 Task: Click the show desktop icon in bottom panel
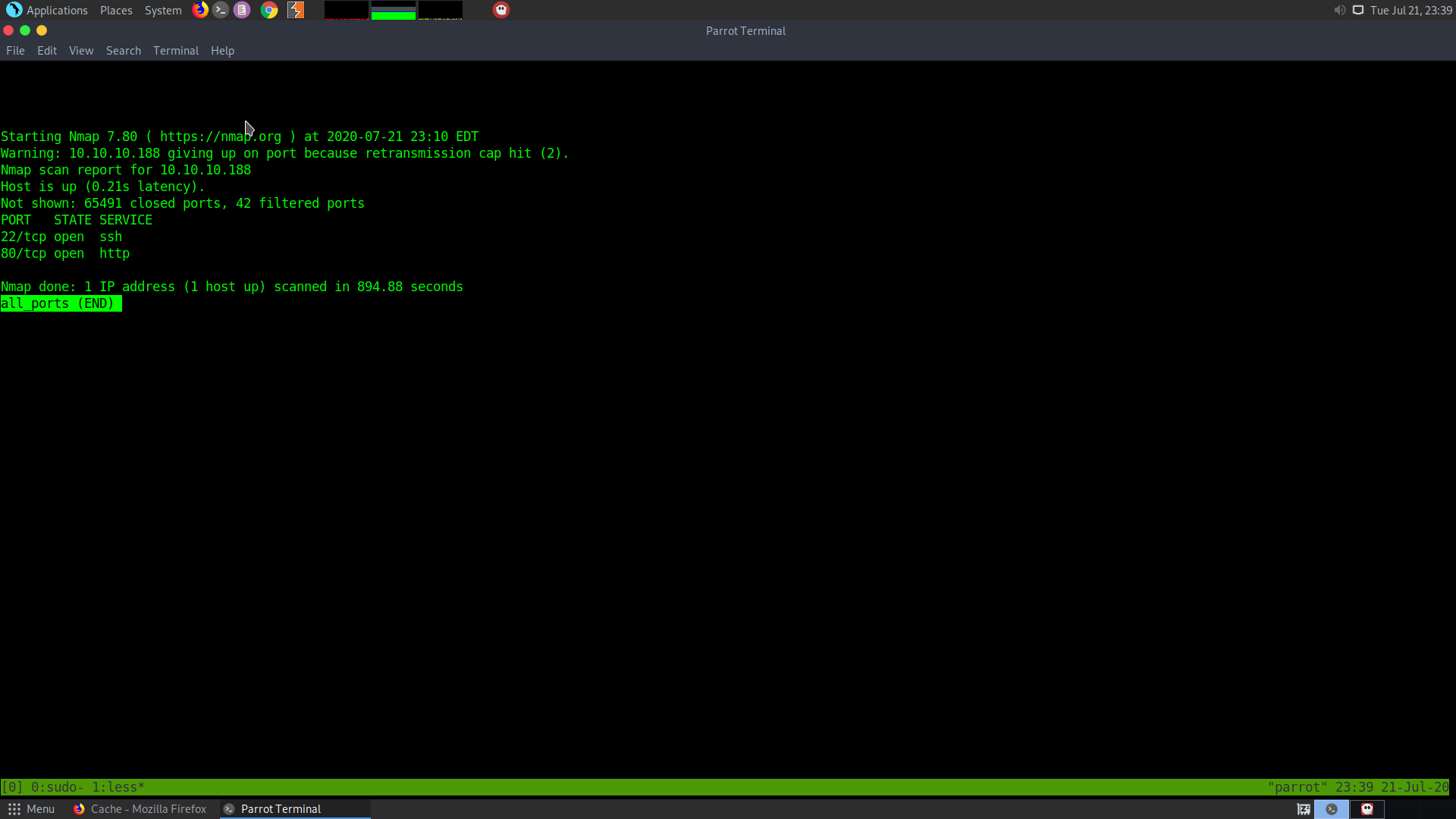tap(1304, 809)
